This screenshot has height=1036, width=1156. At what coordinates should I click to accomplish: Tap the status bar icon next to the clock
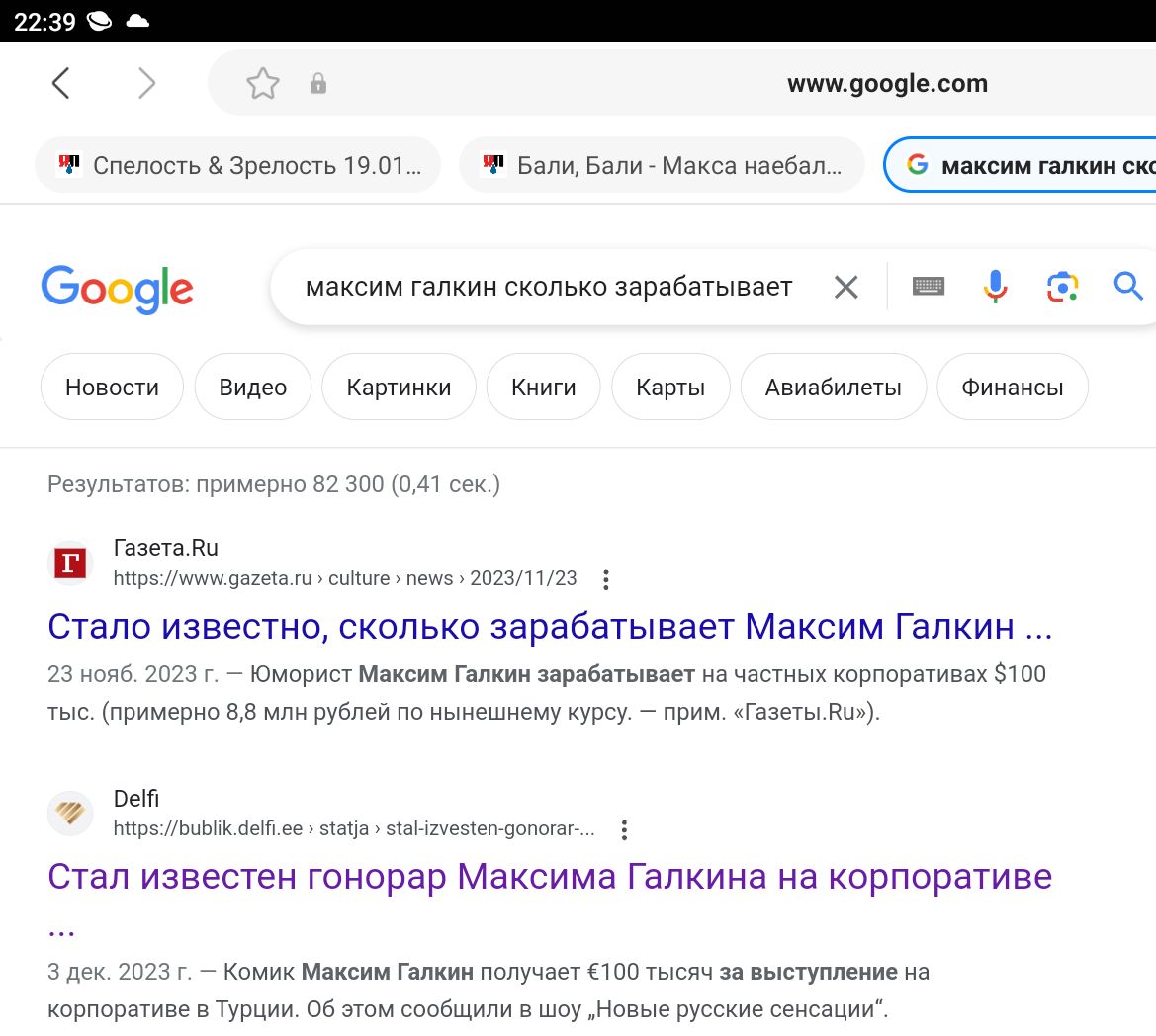tap(100, 21)
